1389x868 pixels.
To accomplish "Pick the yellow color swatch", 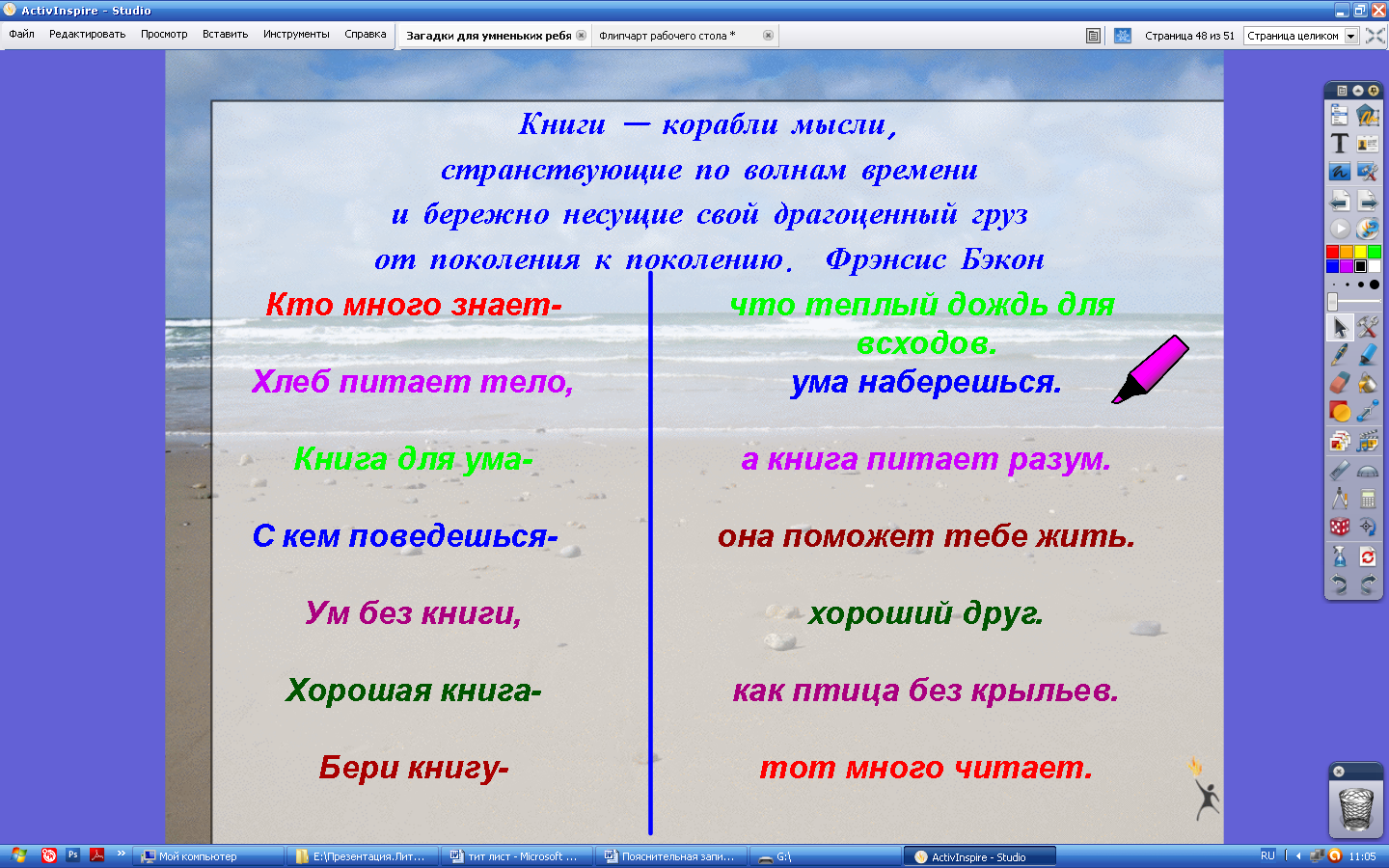I will (1361, 252).
